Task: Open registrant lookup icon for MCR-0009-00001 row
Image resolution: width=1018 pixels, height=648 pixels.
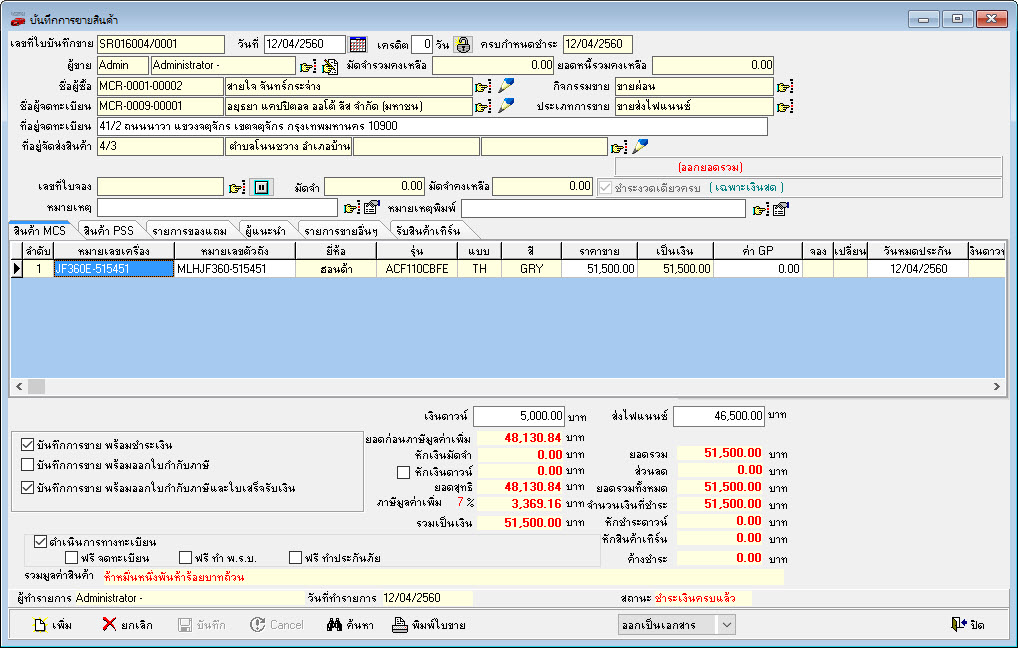Action: click(x=482, y=106)
